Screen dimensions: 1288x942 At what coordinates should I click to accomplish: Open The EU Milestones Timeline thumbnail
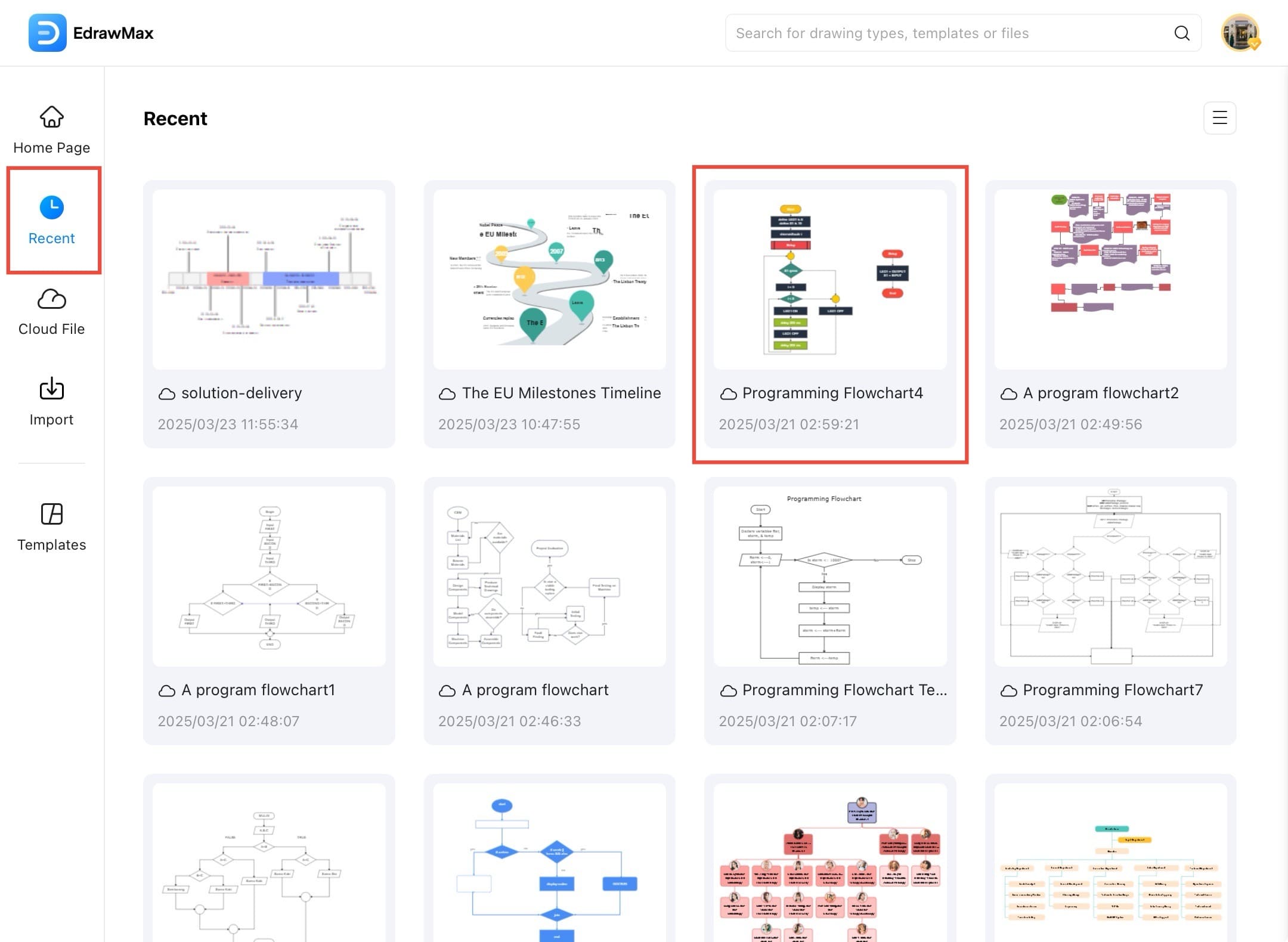549,279
